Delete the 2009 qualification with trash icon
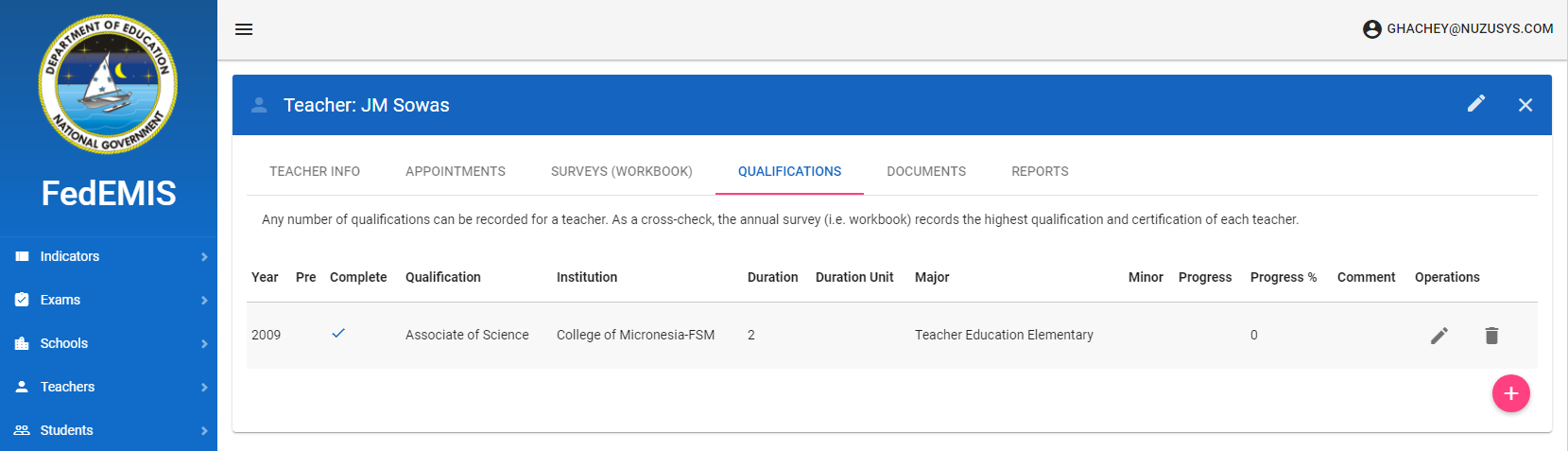1568x451 pixels. tap(1491, 336)
